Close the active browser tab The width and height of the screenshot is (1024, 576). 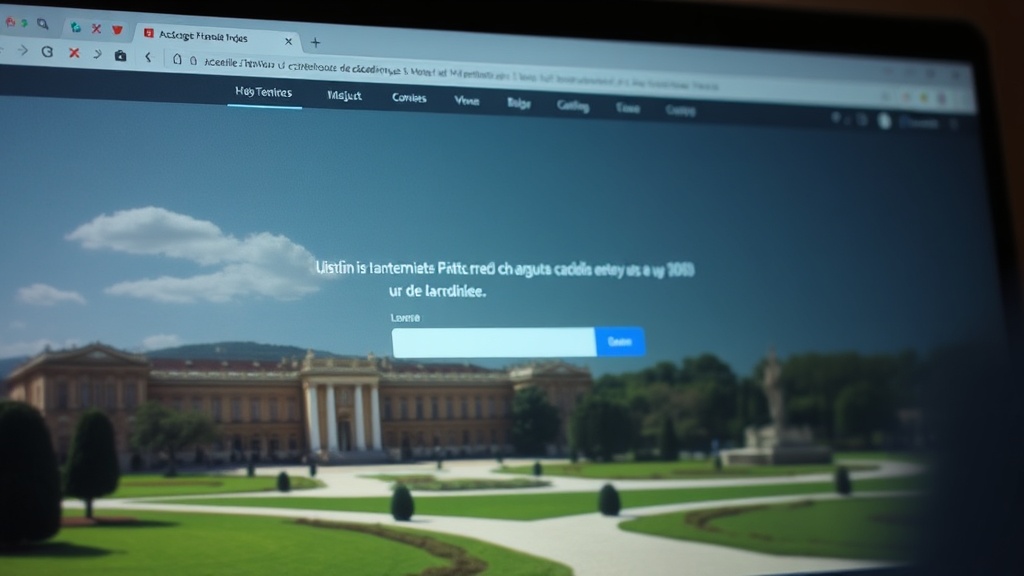click(x=288, y=41)
